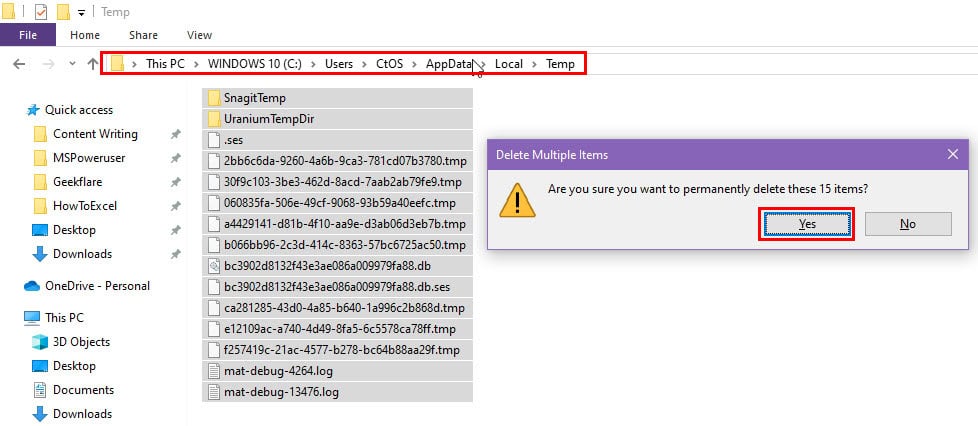978x426 pixels.
Task: Select the .ses file
Action: [337, 140]
